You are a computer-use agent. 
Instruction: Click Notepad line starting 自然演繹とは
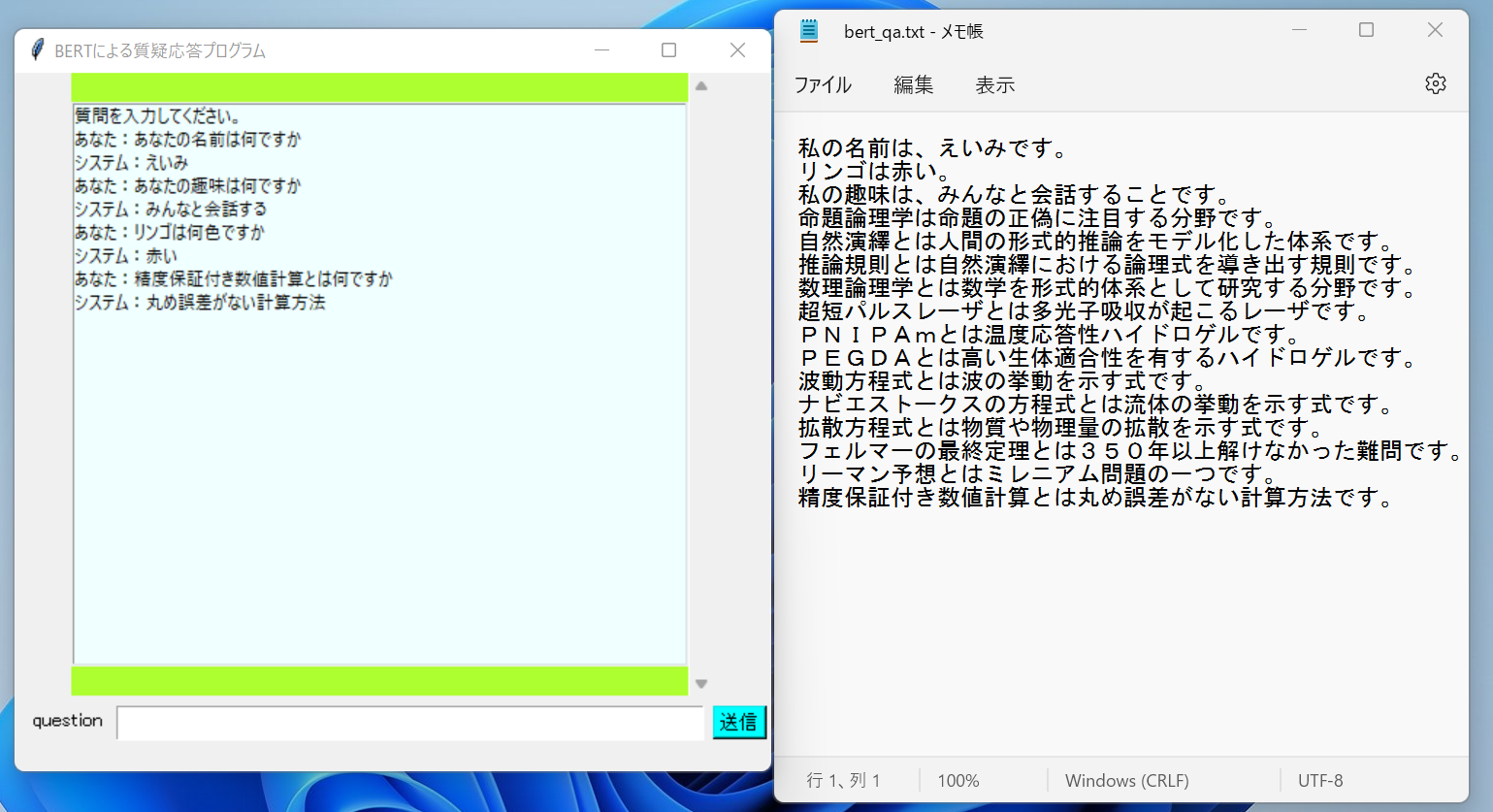tap(1096, 242)
